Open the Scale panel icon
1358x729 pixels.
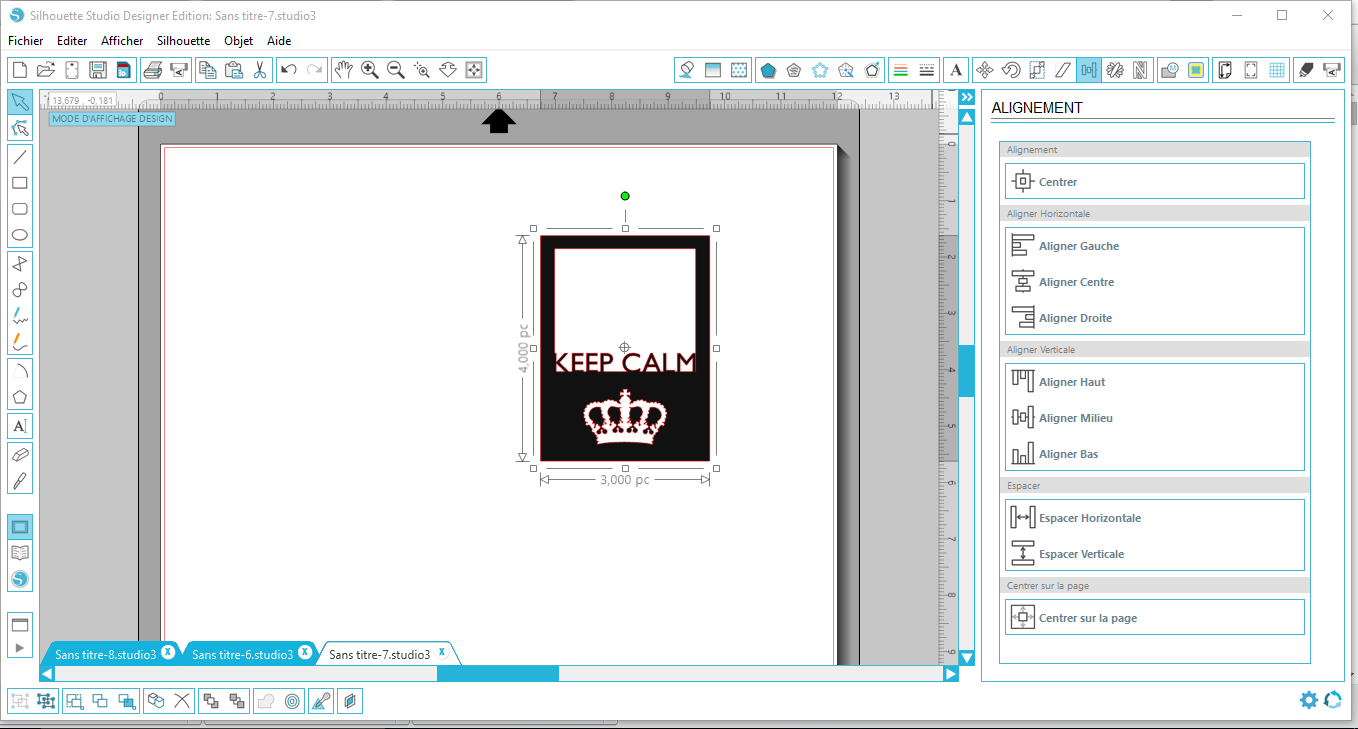tap(1037, 70)
